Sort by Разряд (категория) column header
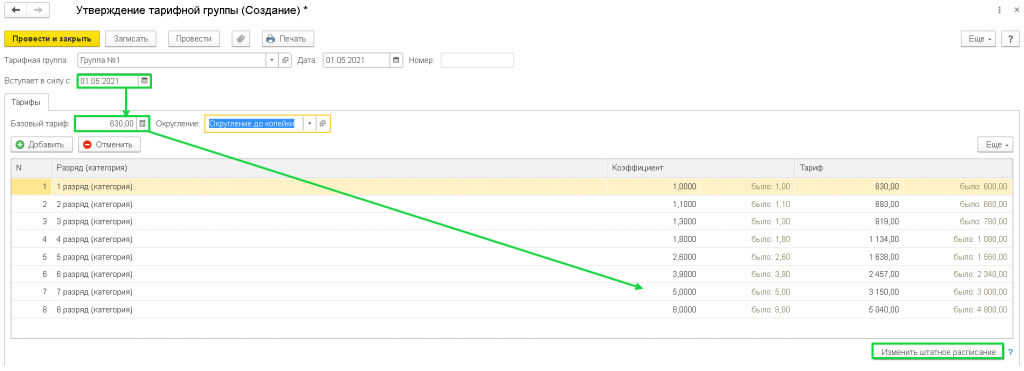Screen dimensions: 1024x371 point(329,168)
